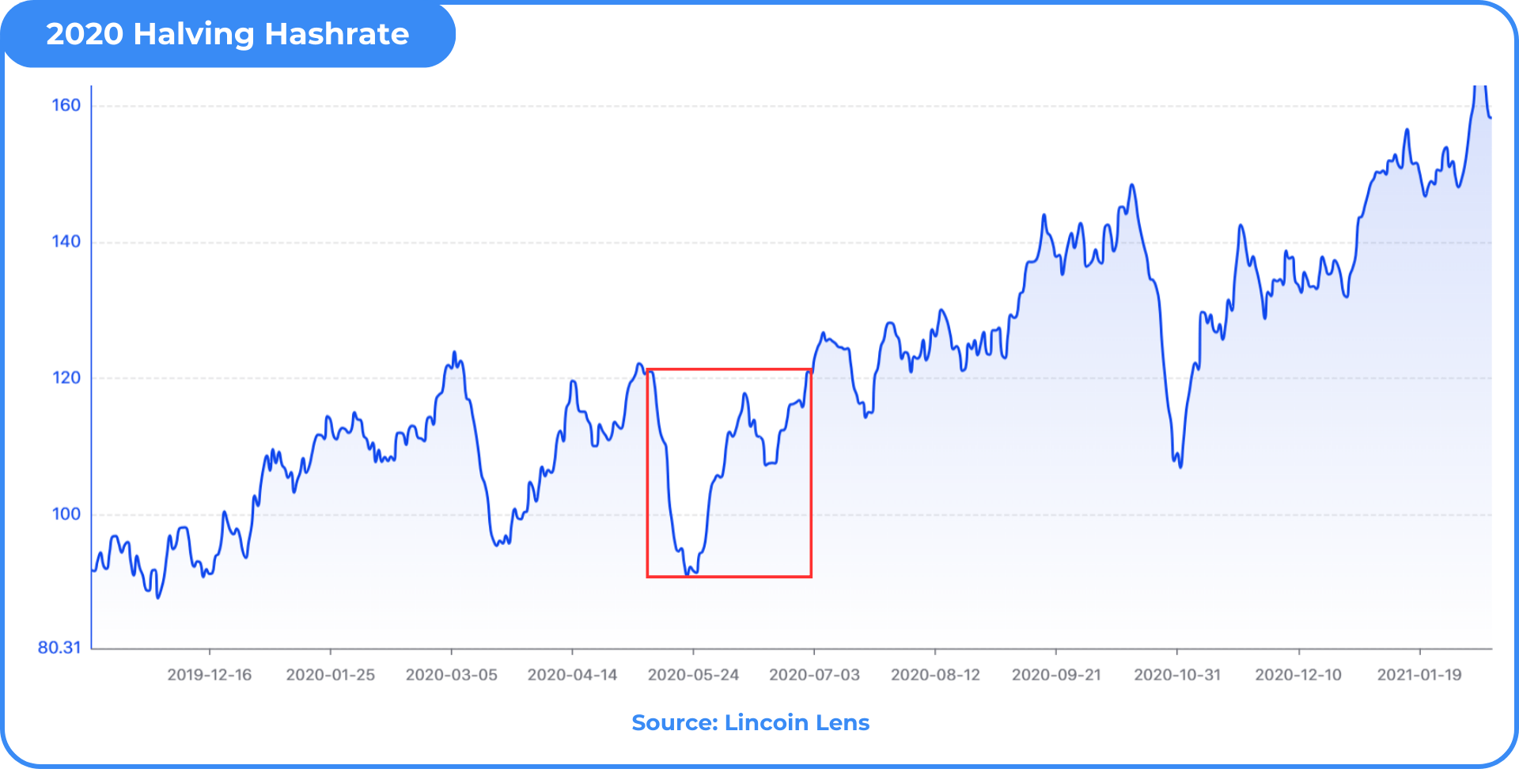
Task: Click the "2020 Halving Hashrate" title banner
Action: tap(227, 34)
